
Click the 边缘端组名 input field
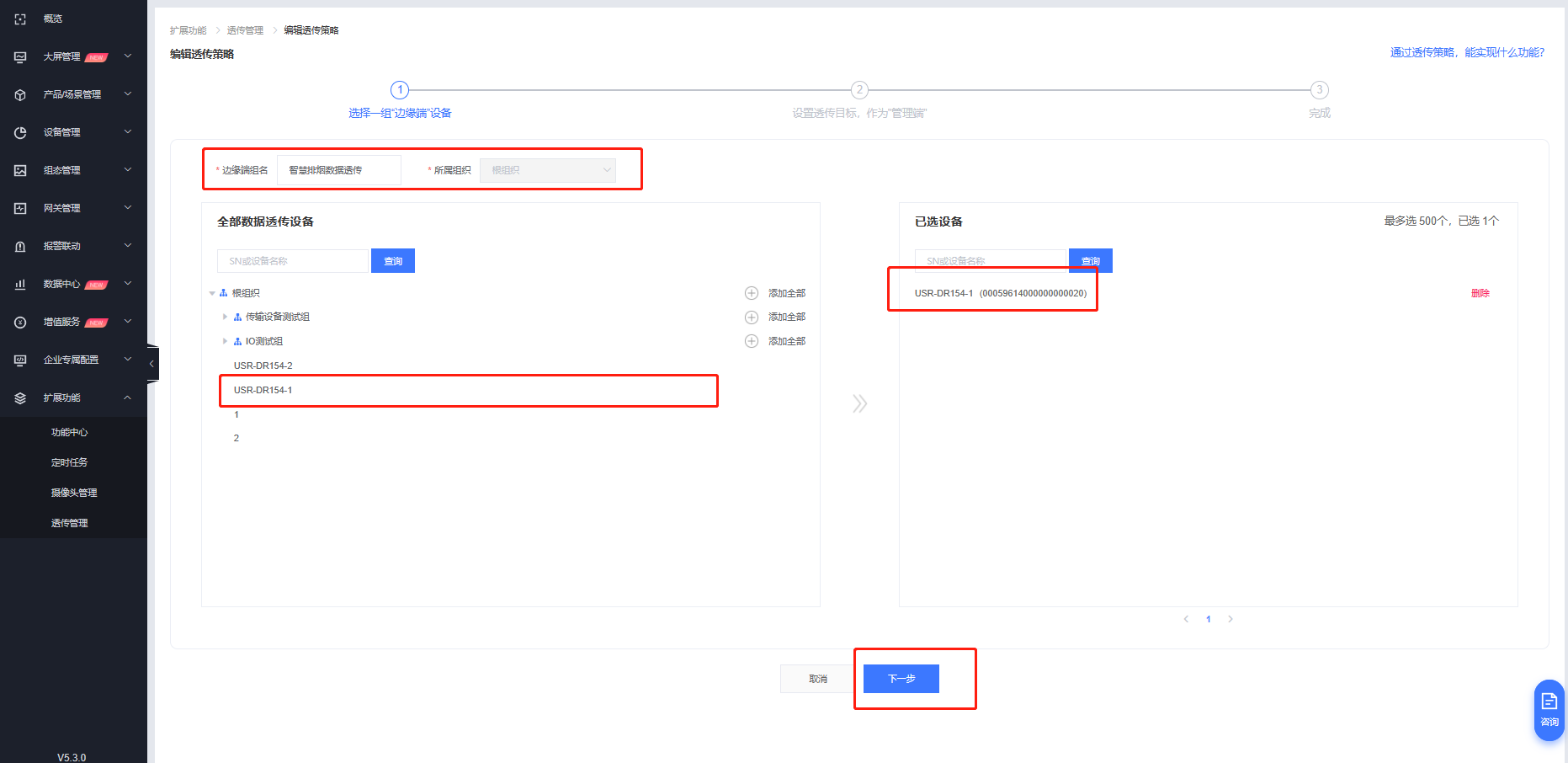(338, 170)
